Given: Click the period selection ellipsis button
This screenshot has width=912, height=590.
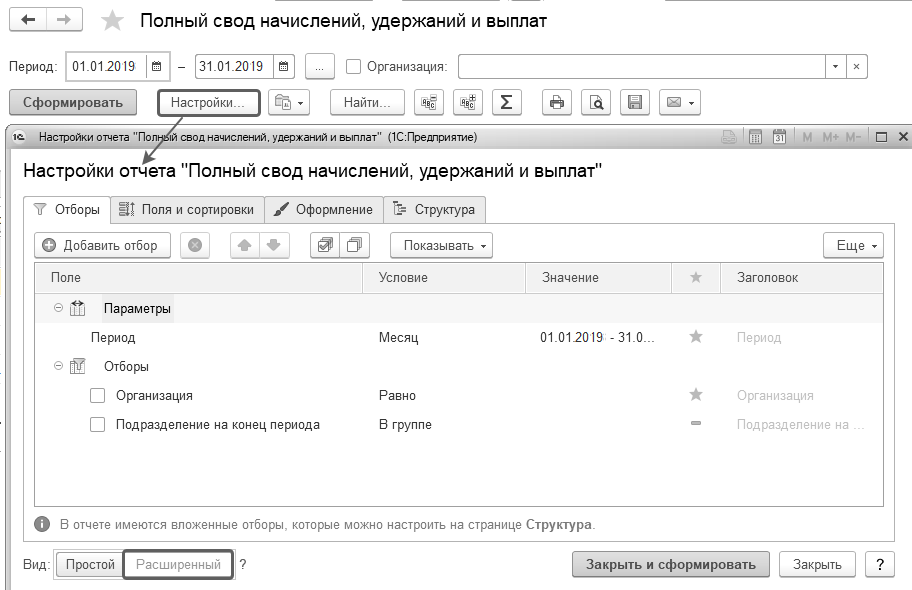Looking at the screenshot, I should click(x=319, y=66).
